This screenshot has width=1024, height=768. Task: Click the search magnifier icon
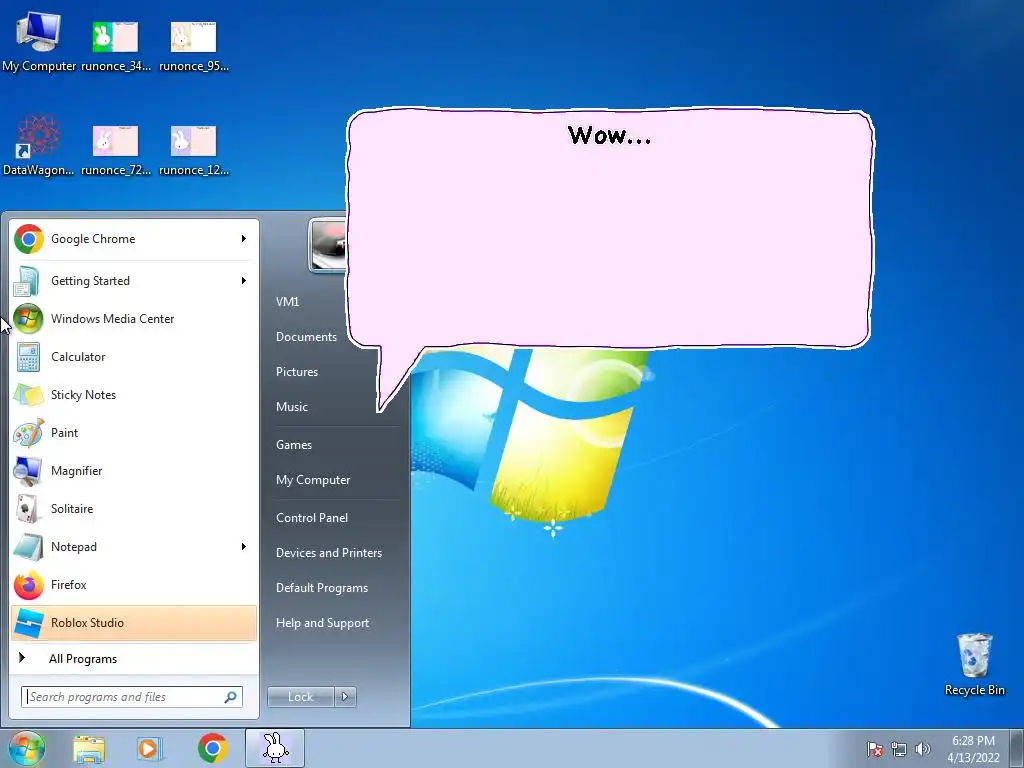pyautogui.click(x=231, y=697)
